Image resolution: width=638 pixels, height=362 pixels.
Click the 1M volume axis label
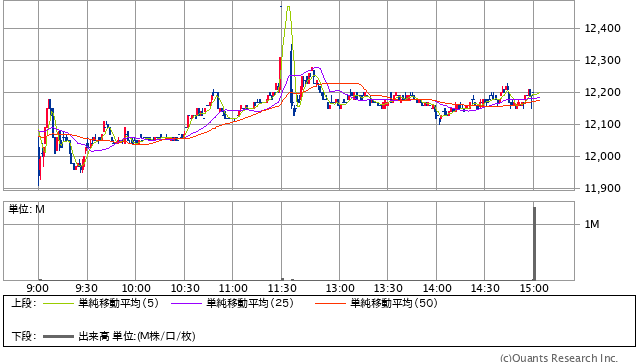pyautogui.click(x=592, y=224)
